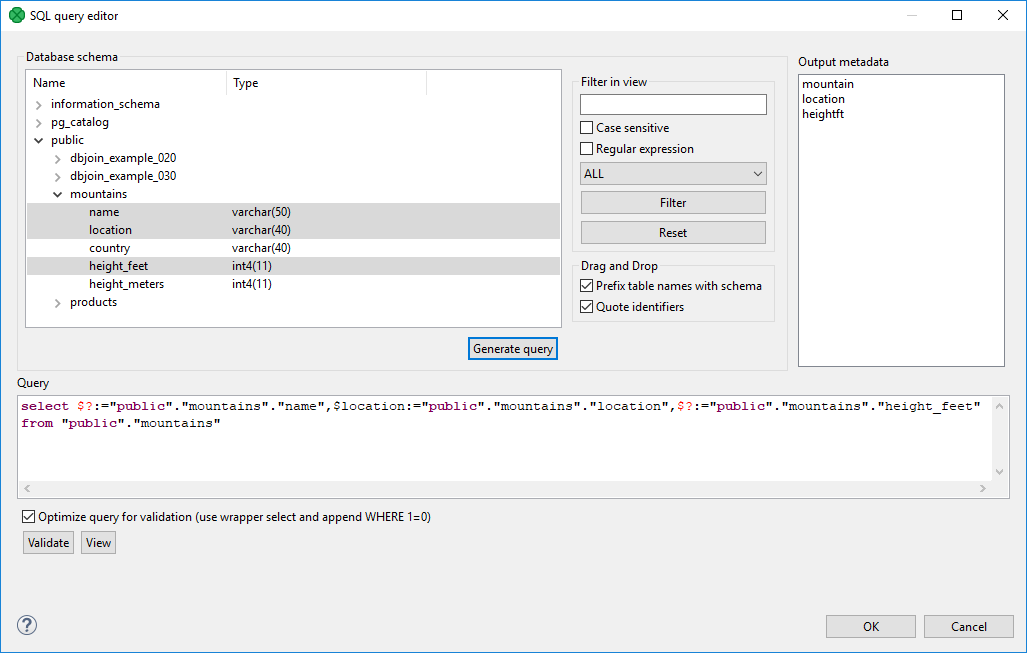This screenshot has width=1027, height=653.
Task: Collapse the public schema node
Action: [x=39, y=141]
